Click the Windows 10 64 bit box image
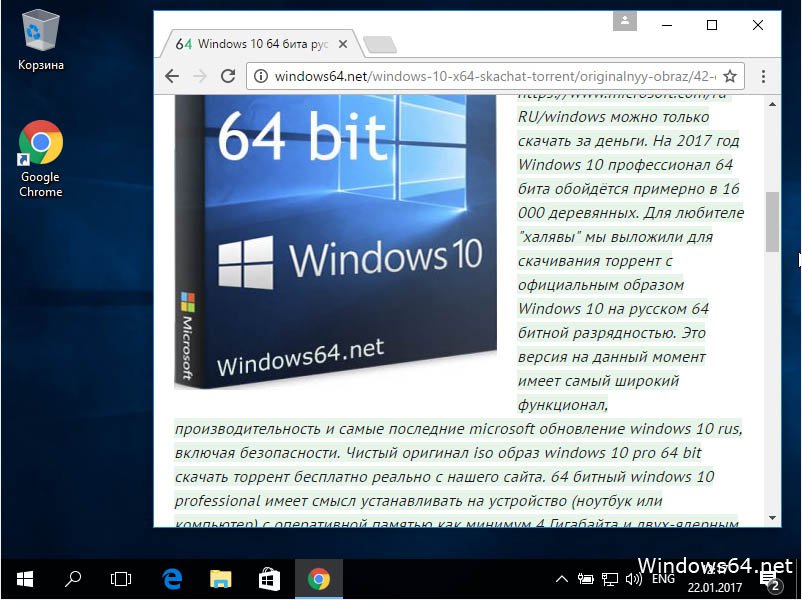Screen dimensions: 802x600 click(336, 242)
